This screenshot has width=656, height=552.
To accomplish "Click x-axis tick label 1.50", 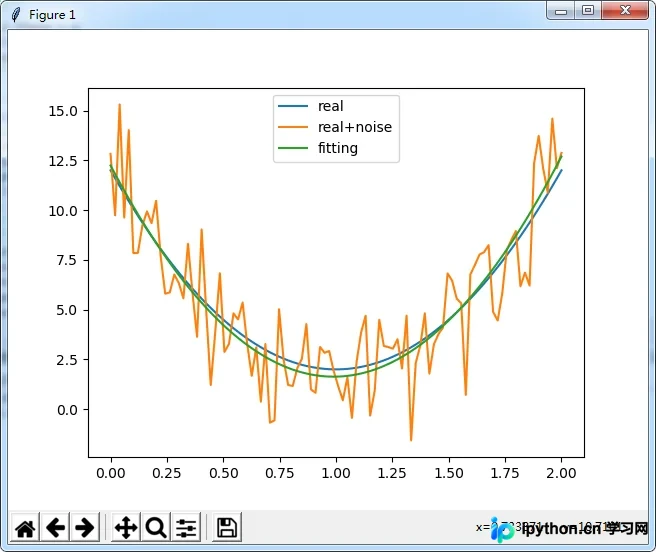I will coord(449,473).
